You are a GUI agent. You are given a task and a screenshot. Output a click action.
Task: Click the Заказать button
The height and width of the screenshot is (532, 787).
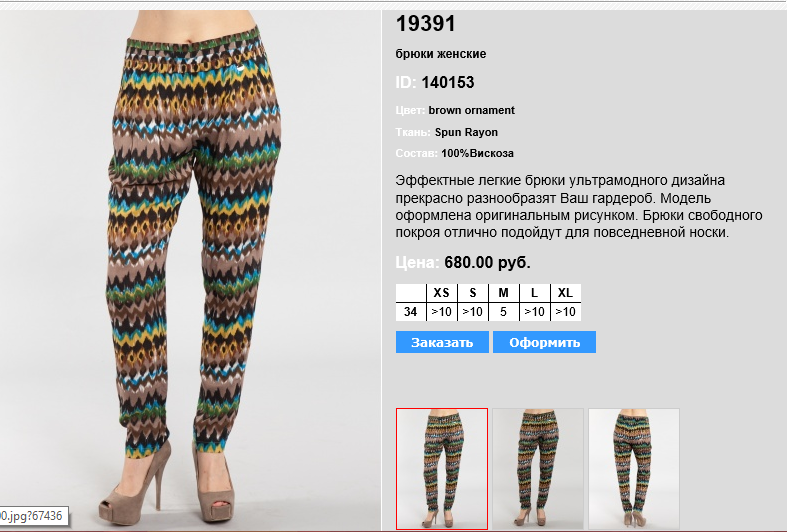click(x=442, y=342)
